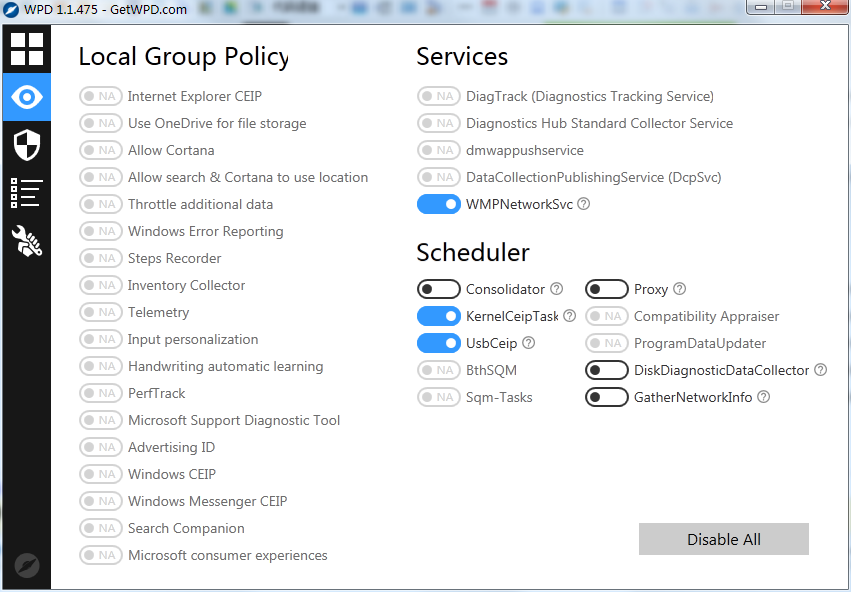Image resolution: width=851 pixels, height=592 pixels.
Task: Click the DiagTrack service NA toggle
Action: [438, 97]
